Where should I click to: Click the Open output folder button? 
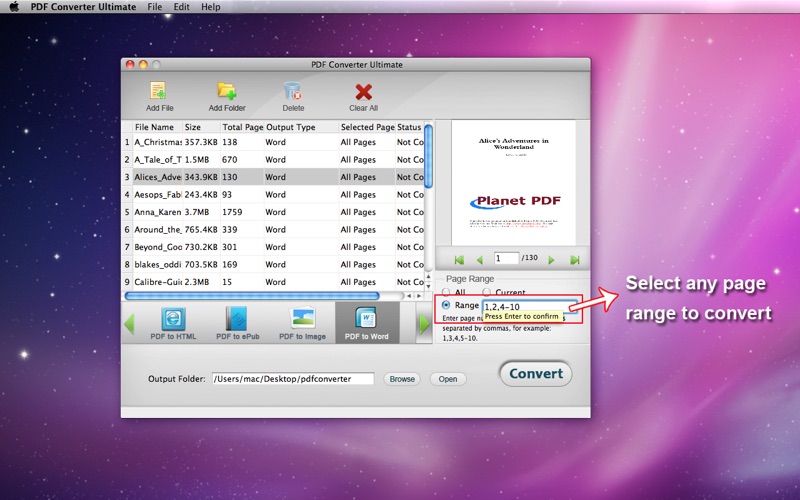click(x=447, y=379)
